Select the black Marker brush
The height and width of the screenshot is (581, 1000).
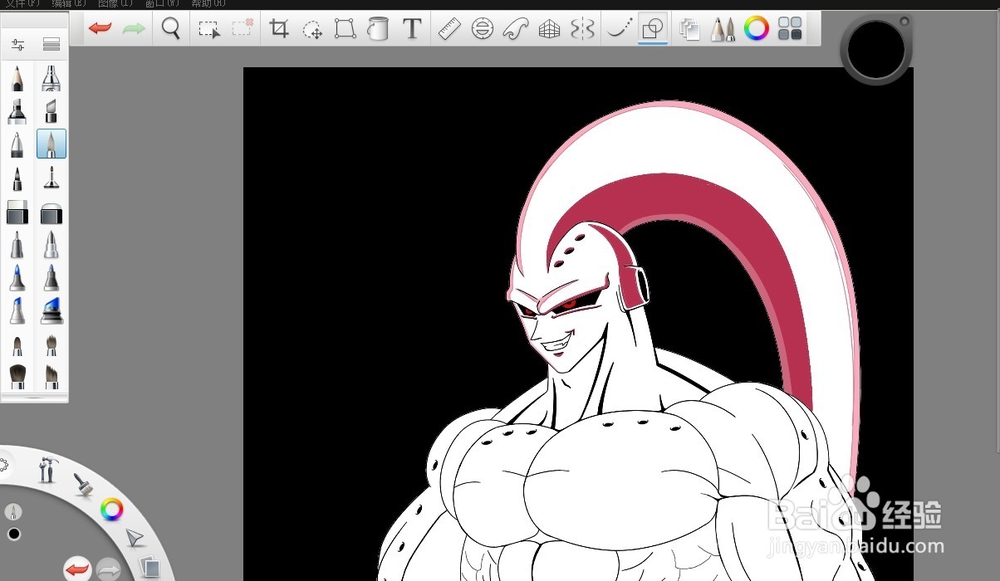coord(17,111)
